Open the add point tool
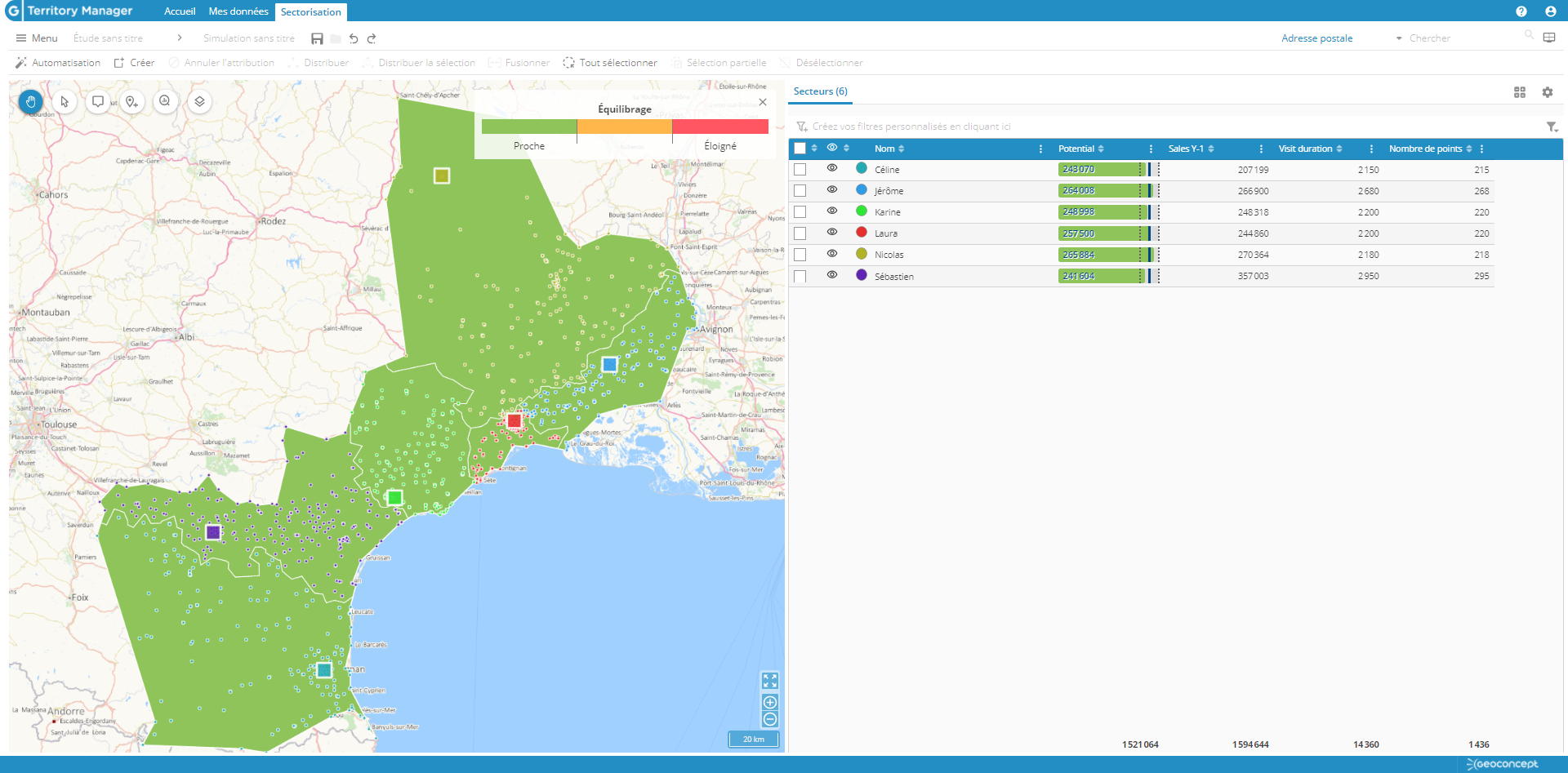 131,102
